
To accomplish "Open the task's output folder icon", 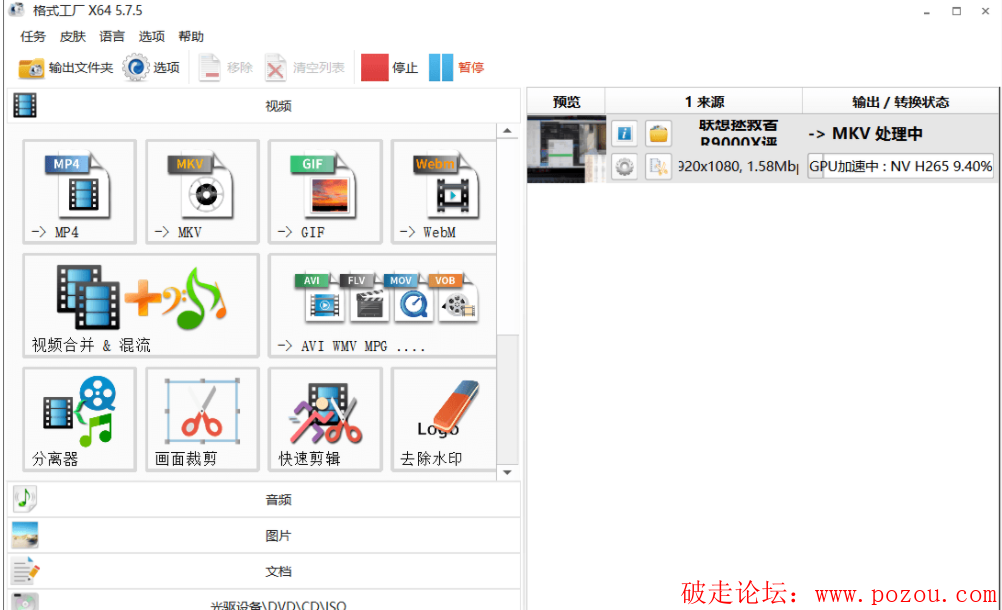I will click(658, 134).
